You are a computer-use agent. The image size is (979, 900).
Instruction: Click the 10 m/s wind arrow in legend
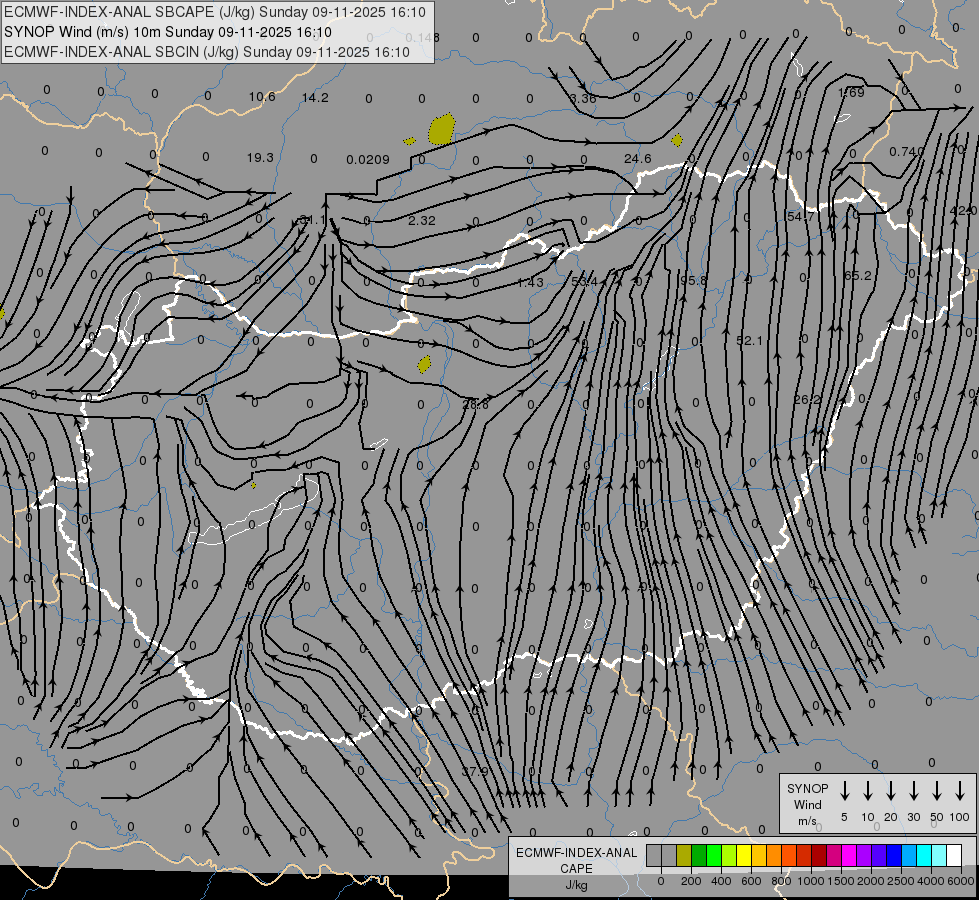tap(867, 791)
